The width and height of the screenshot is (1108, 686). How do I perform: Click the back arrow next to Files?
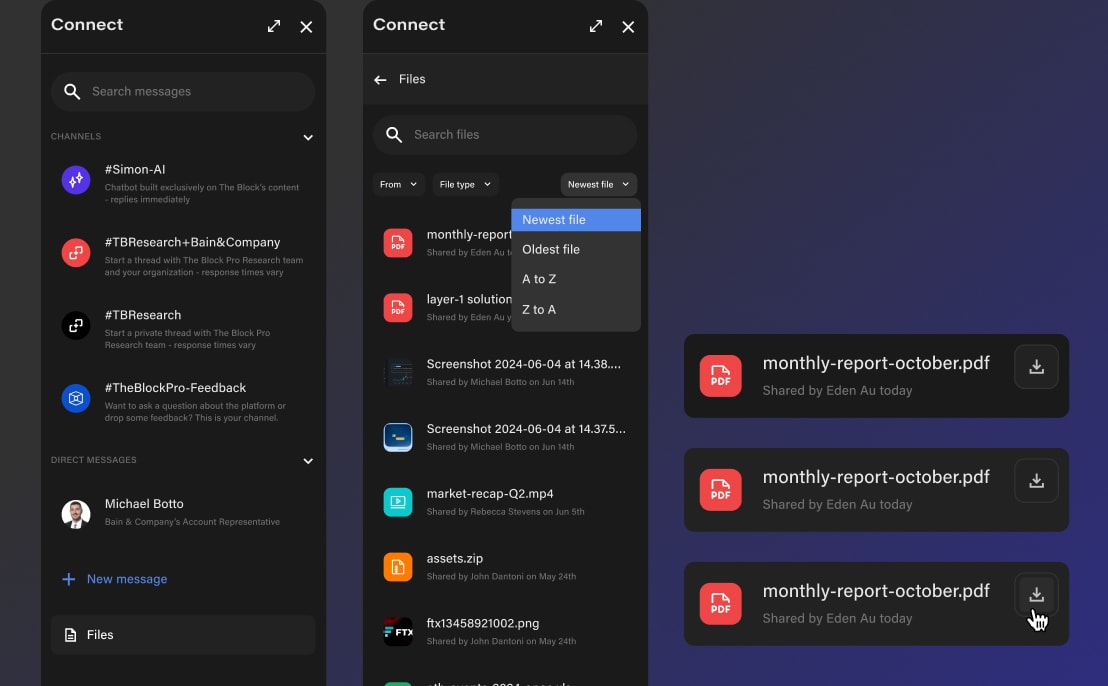[x=381, y=79]
